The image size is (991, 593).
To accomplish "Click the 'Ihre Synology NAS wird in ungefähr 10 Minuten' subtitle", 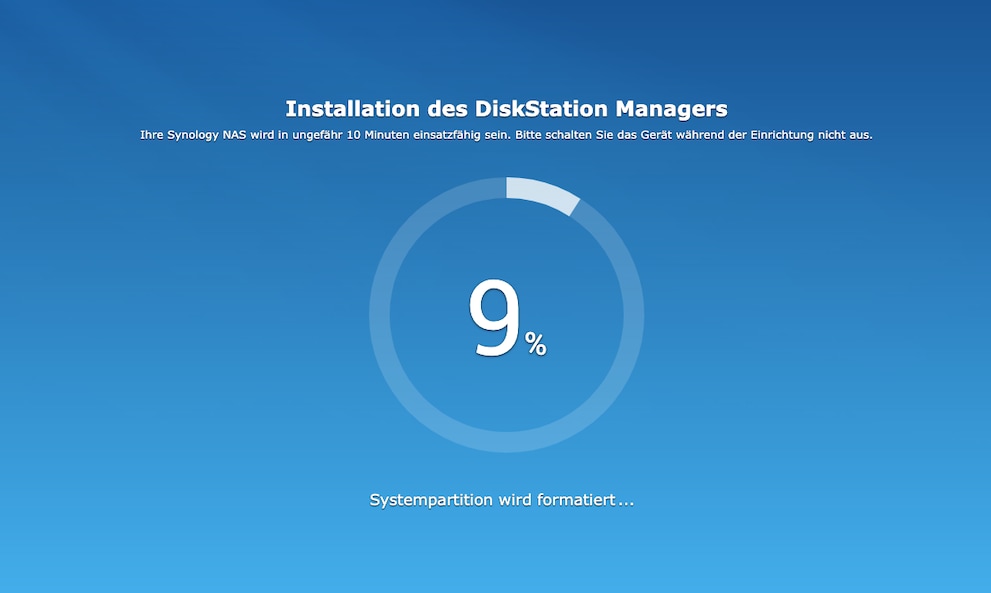I will [506, 135].
